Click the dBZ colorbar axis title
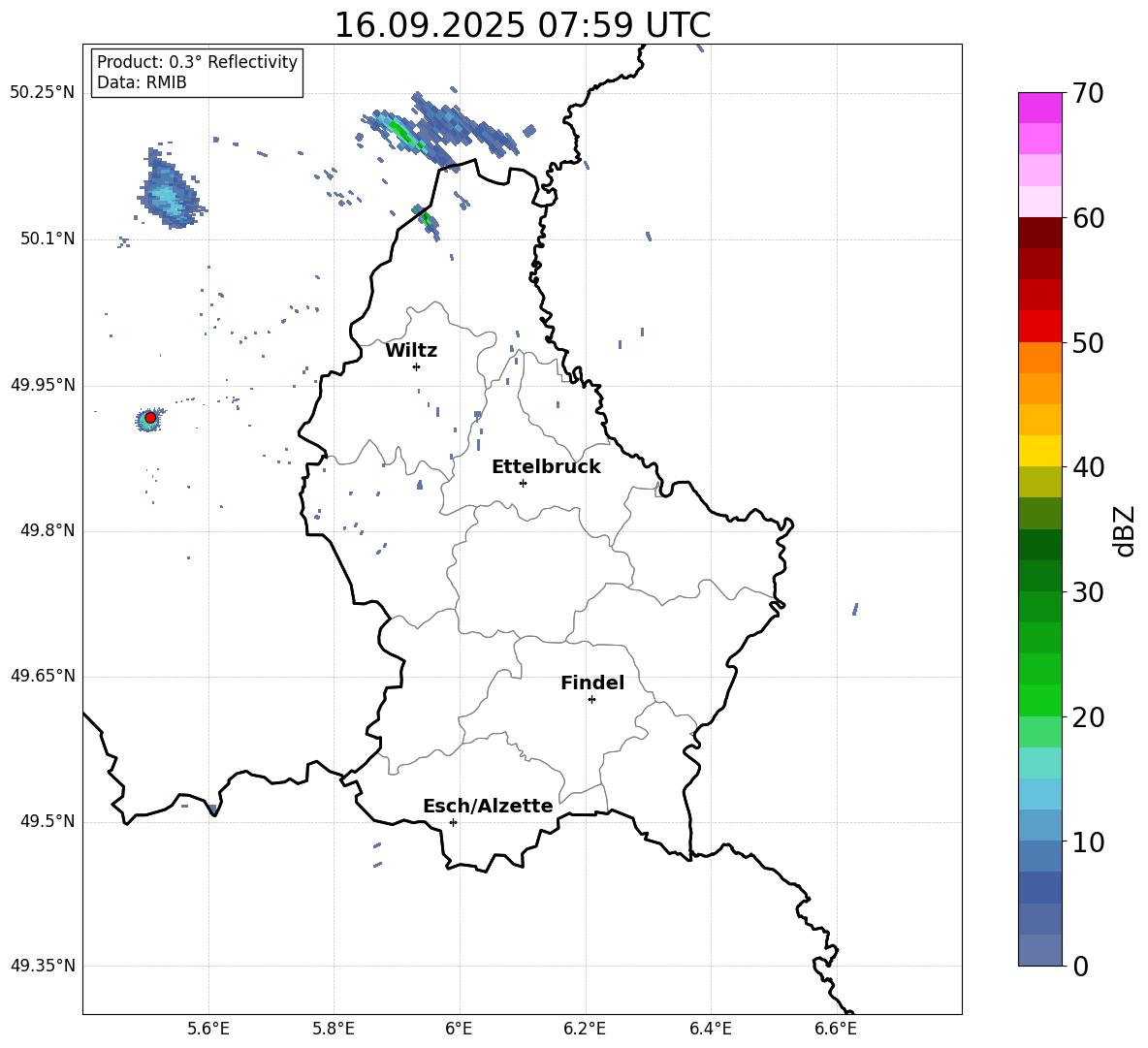This screenshot has width=1148, height=1048. tap(1124, 530)
